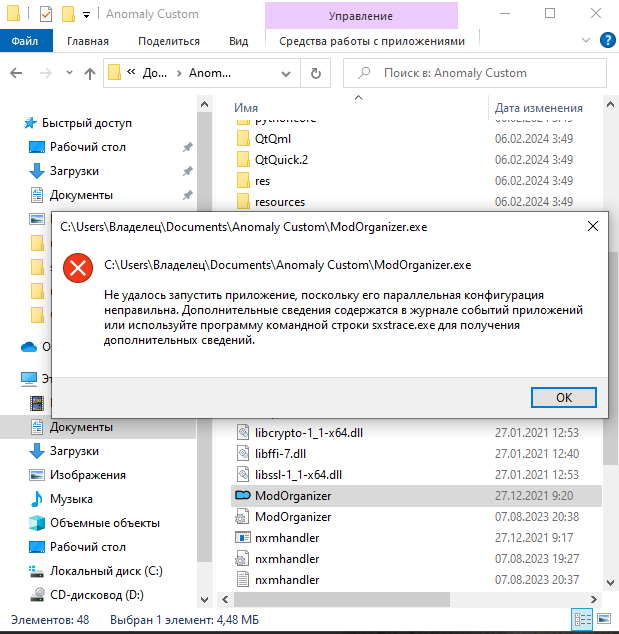Switch to the Поделиться ribbon tab
Screen dimensions: 619x634
pos(169,41)
